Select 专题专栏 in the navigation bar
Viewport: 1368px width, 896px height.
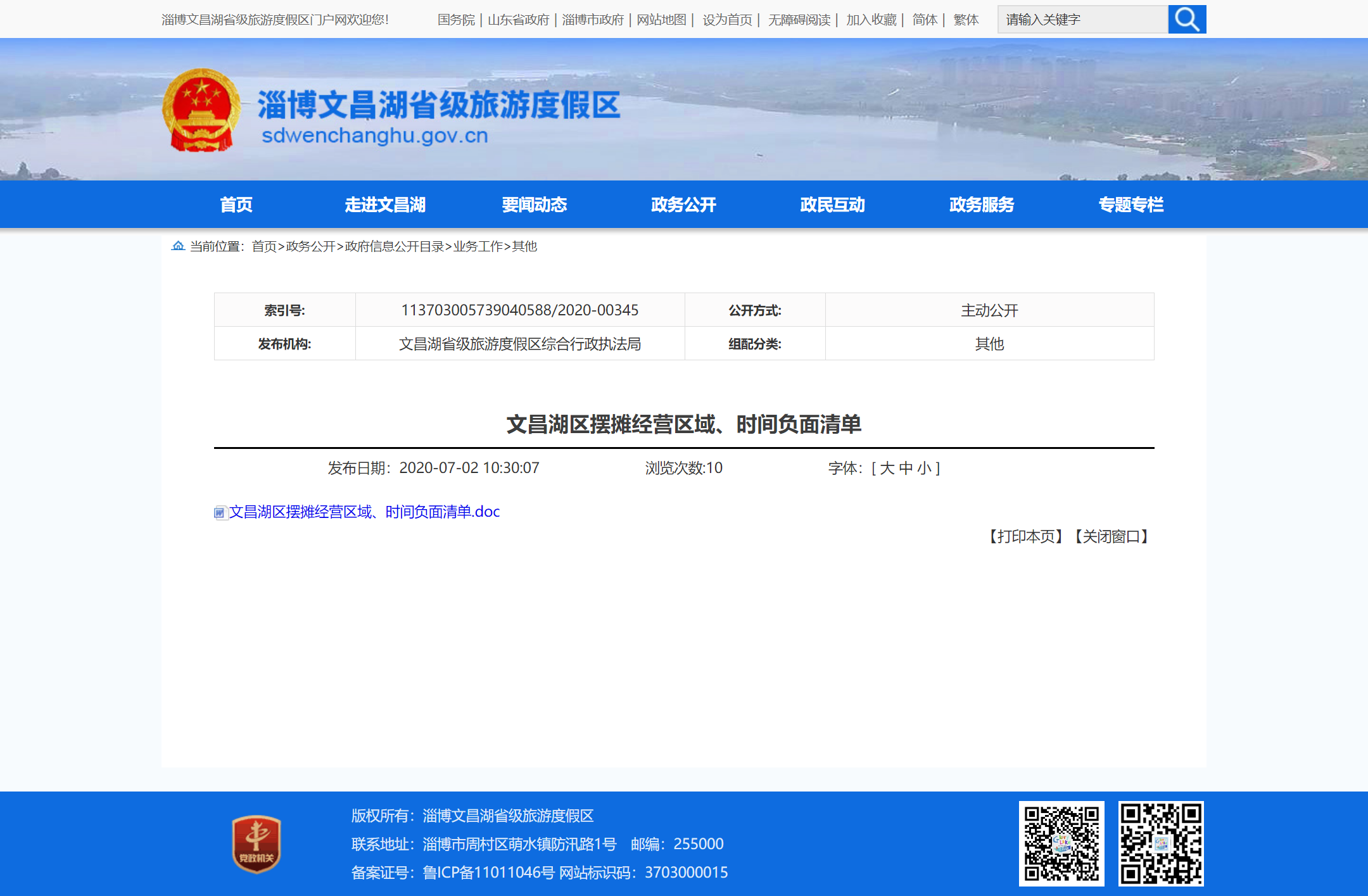[1130, 205]
